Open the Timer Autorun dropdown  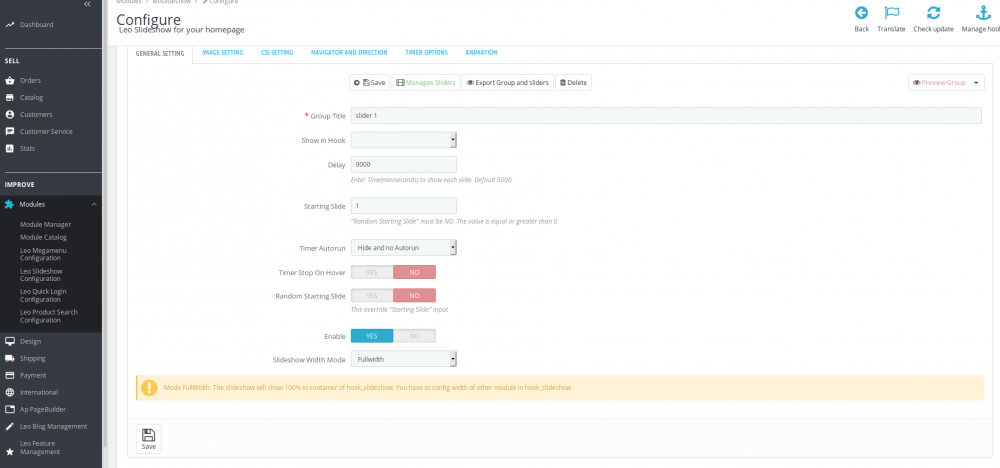404,247
